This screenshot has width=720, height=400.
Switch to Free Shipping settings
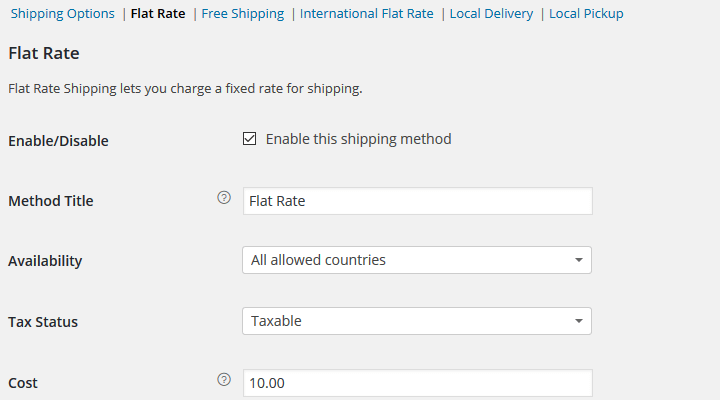coord(242,14)
